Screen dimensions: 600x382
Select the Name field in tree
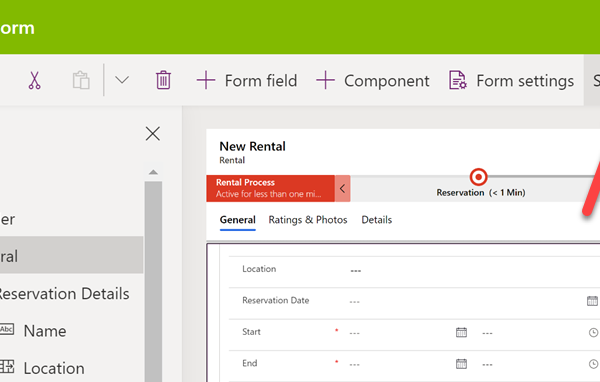coord(45,331)
